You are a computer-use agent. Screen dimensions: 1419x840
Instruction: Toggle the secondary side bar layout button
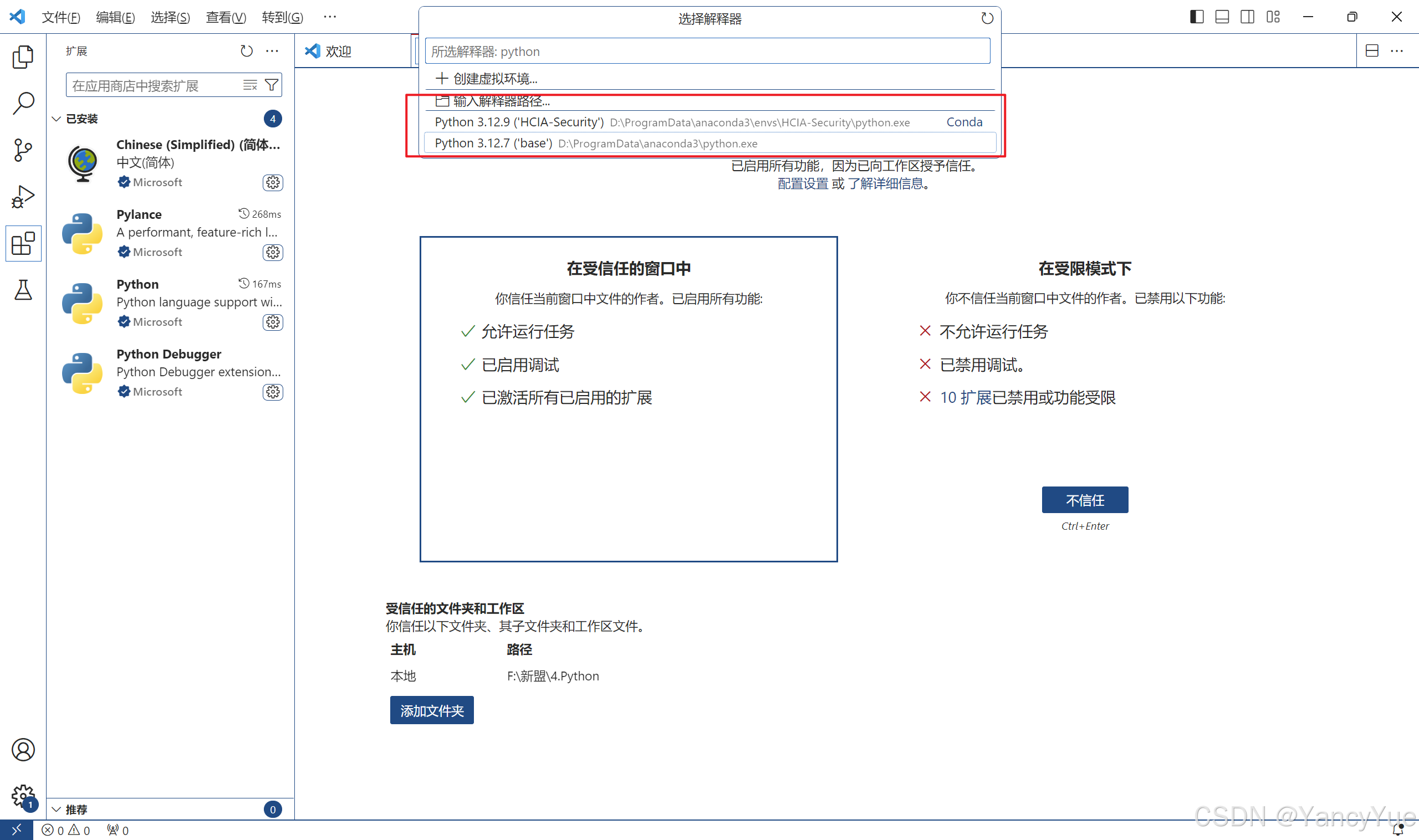tap(1247, 17)
